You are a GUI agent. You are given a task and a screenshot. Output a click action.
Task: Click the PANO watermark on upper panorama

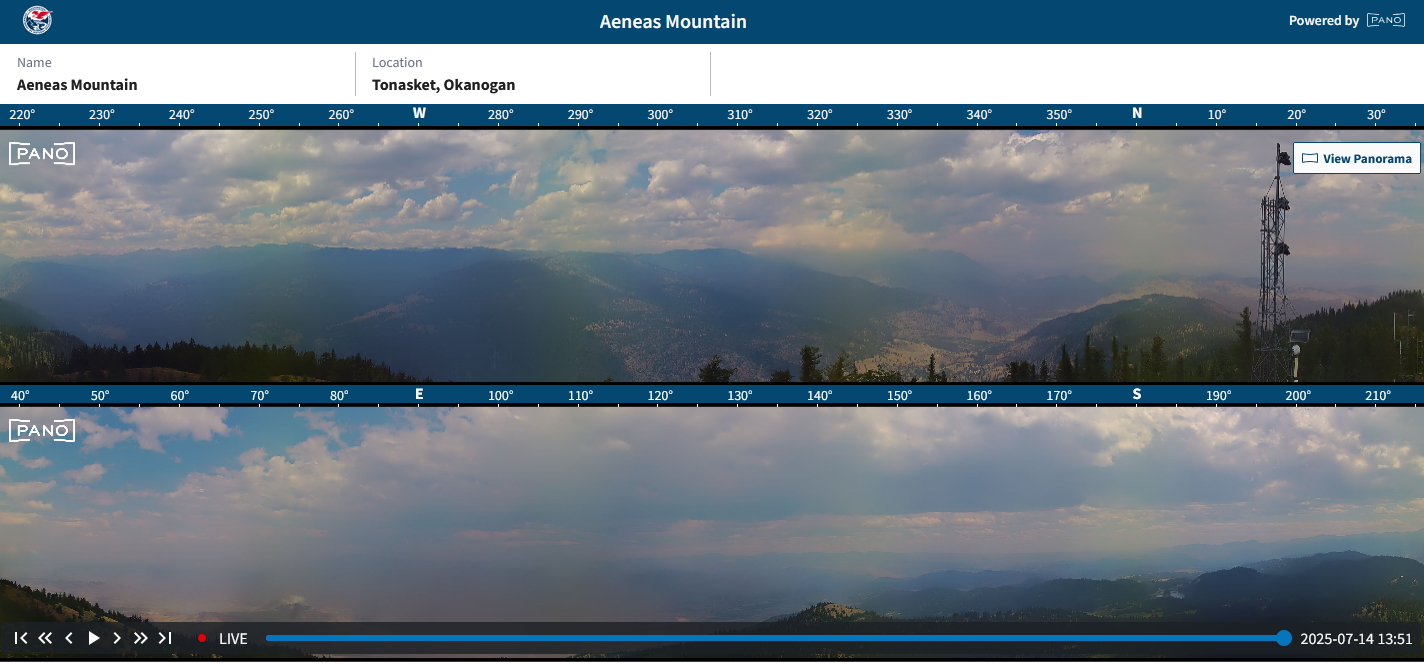pos(42,154)
